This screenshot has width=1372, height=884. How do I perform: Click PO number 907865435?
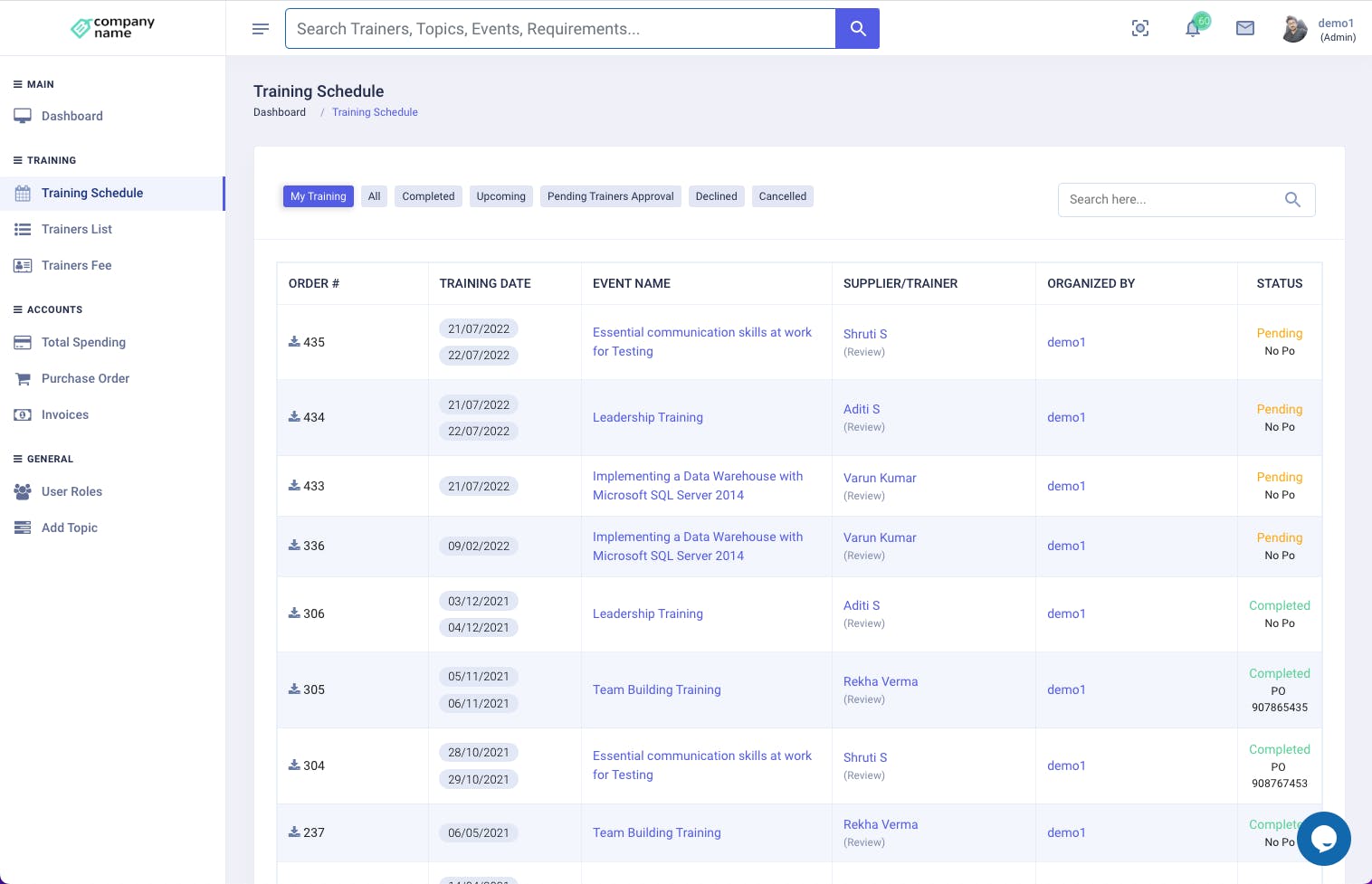(x=1280, y=708)
